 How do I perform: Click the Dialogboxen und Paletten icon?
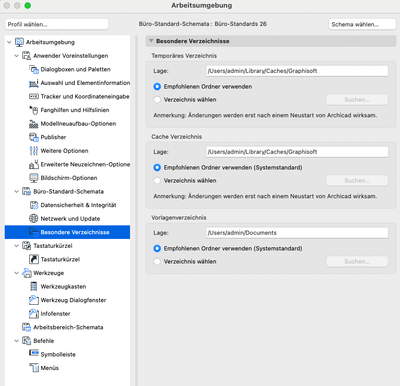coord(34,69)
